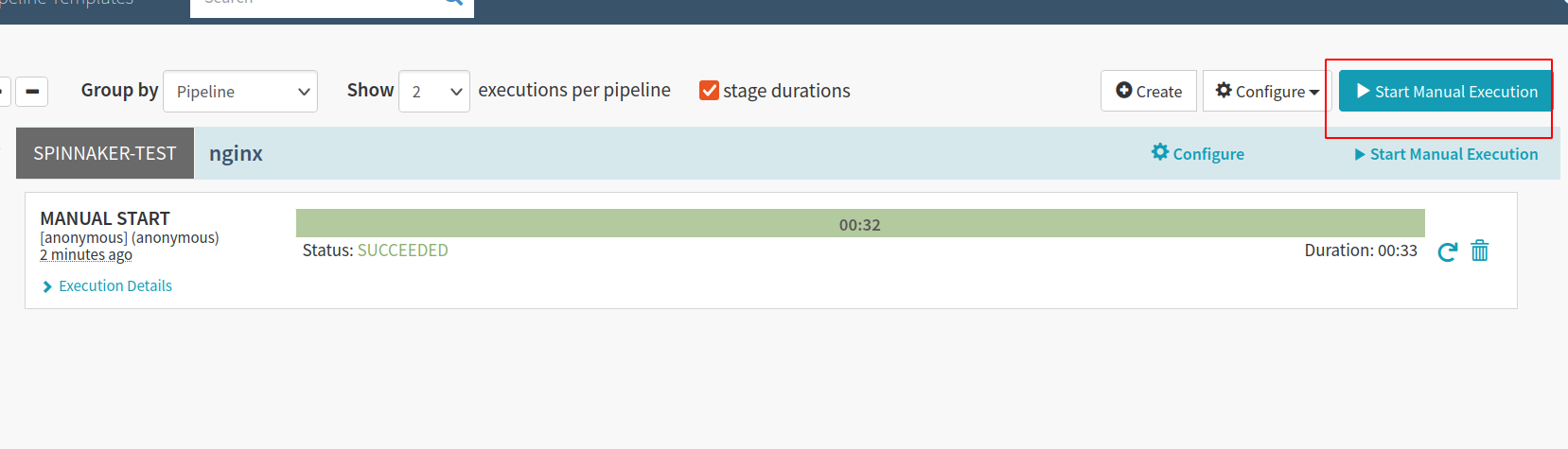Click the plus icon on Create
This screenshot has height=449, width=1568.
[1124, 91]
